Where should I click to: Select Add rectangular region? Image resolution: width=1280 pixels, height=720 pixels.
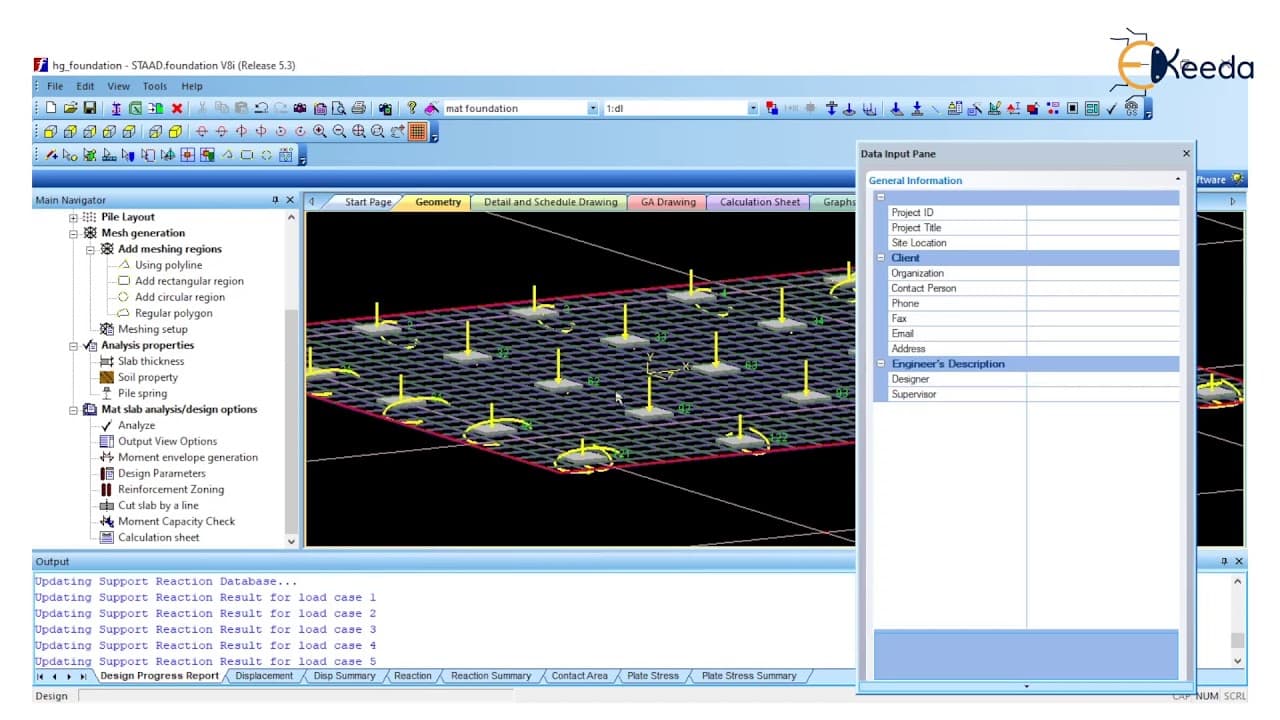[x=189, y=281]
